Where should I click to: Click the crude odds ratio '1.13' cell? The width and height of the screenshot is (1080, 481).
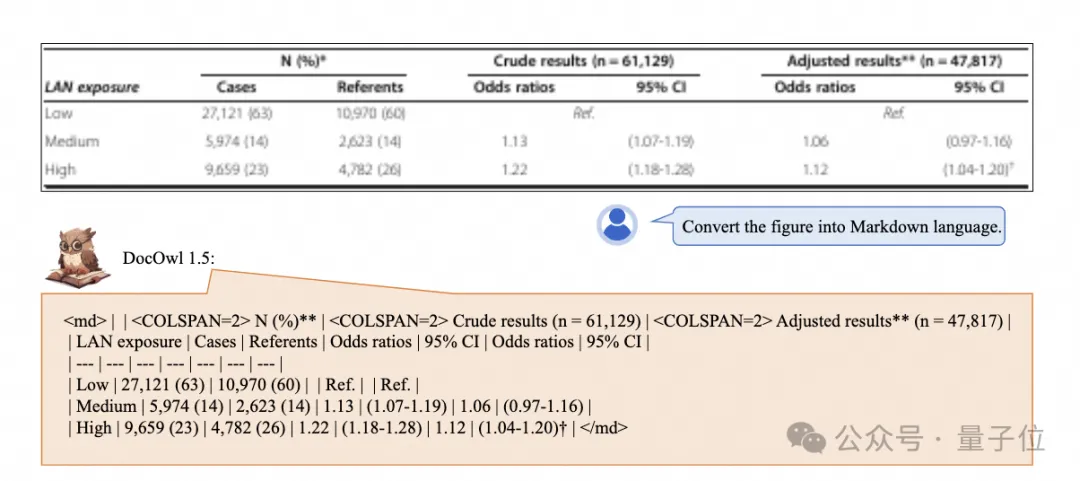pos(513,141)
